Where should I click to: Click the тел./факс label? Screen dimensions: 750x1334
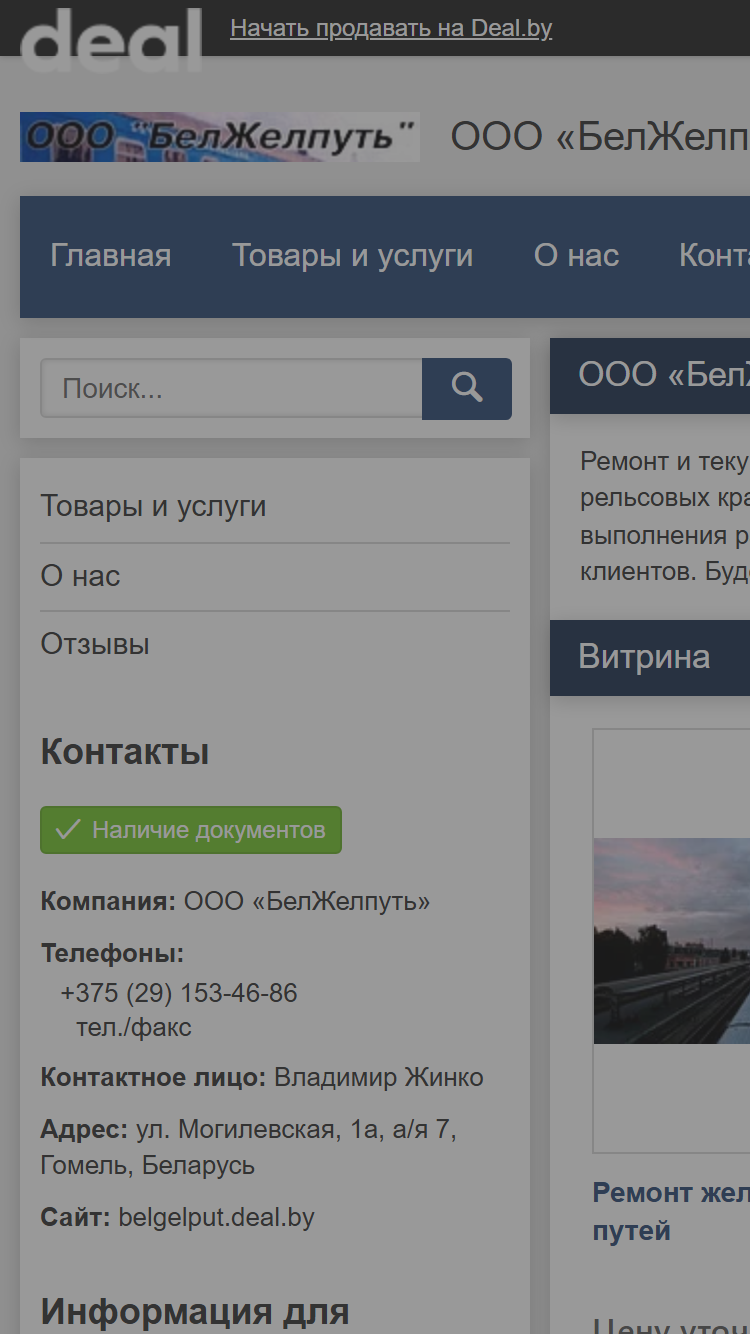click(x=134, y=1027)
